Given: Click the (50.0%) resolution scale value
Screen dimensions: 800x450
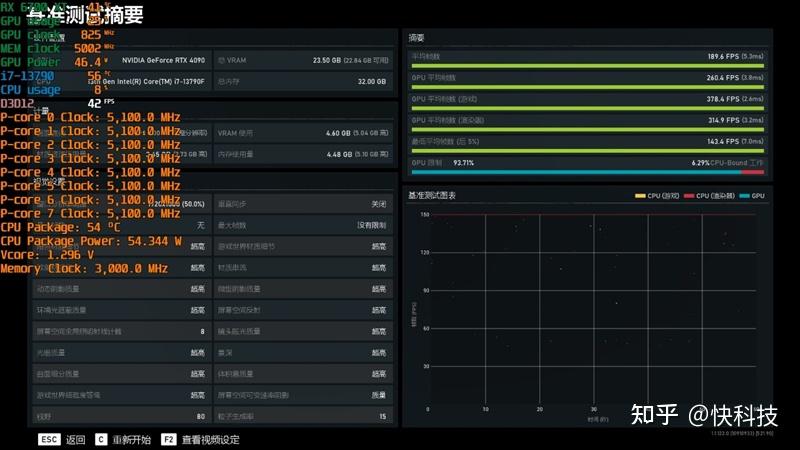Looking at the screenshot, I should (x=193, y=204).
